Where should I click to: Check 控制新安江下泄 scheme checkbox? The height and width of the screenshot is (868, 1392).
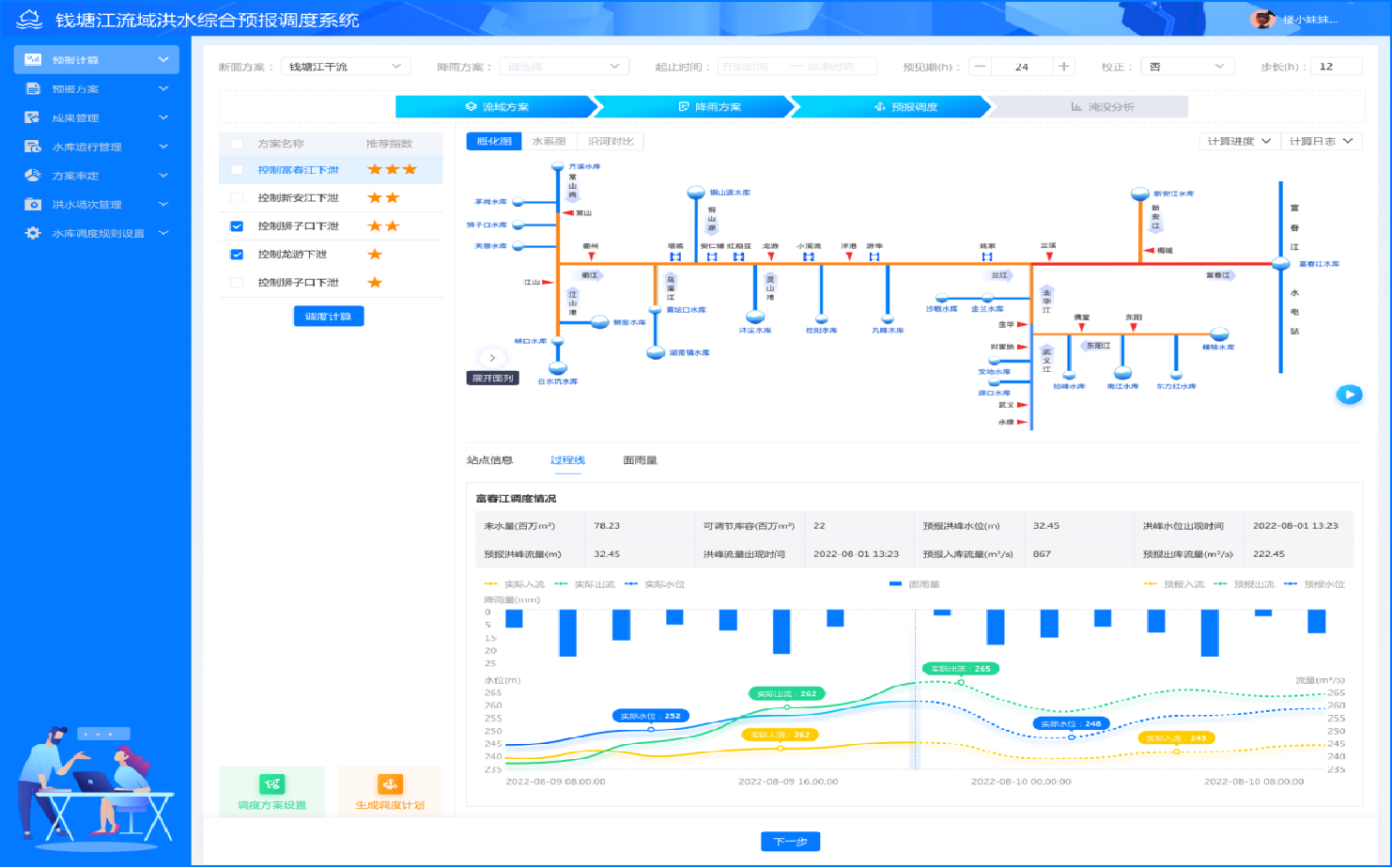pyautogui.click(x=237, y=198)
